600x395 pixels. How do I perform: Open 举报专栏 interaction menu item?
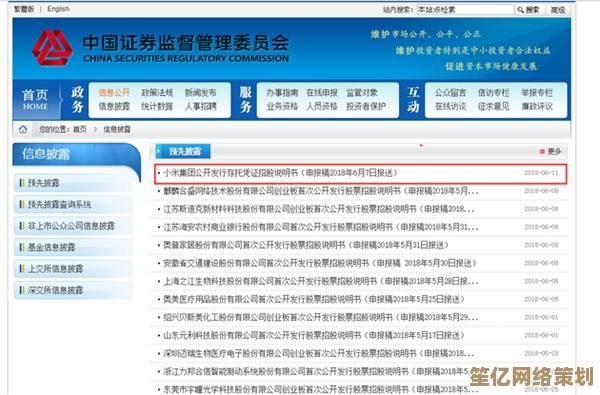tap(537, 93)
